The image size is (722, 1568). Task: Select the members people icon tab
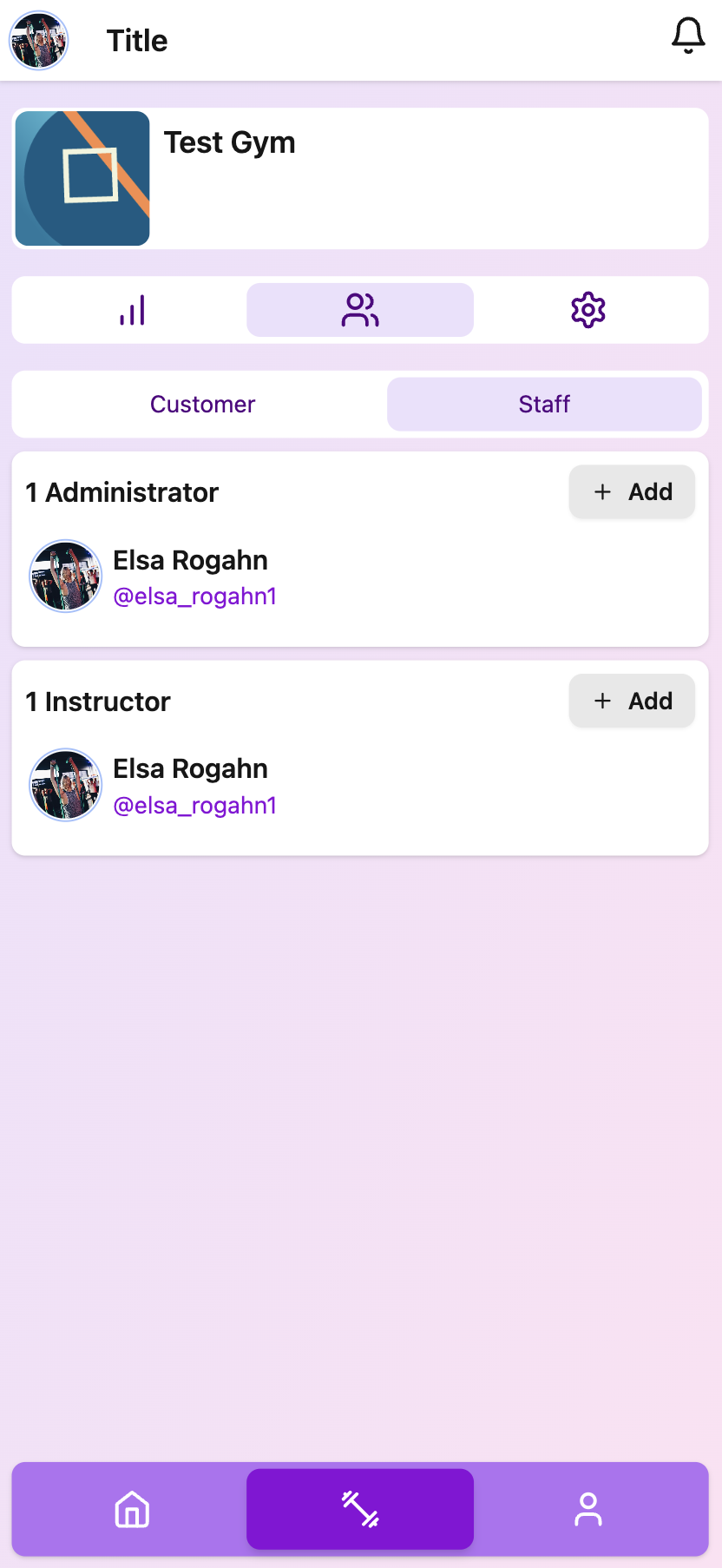[x=360, y=310]
